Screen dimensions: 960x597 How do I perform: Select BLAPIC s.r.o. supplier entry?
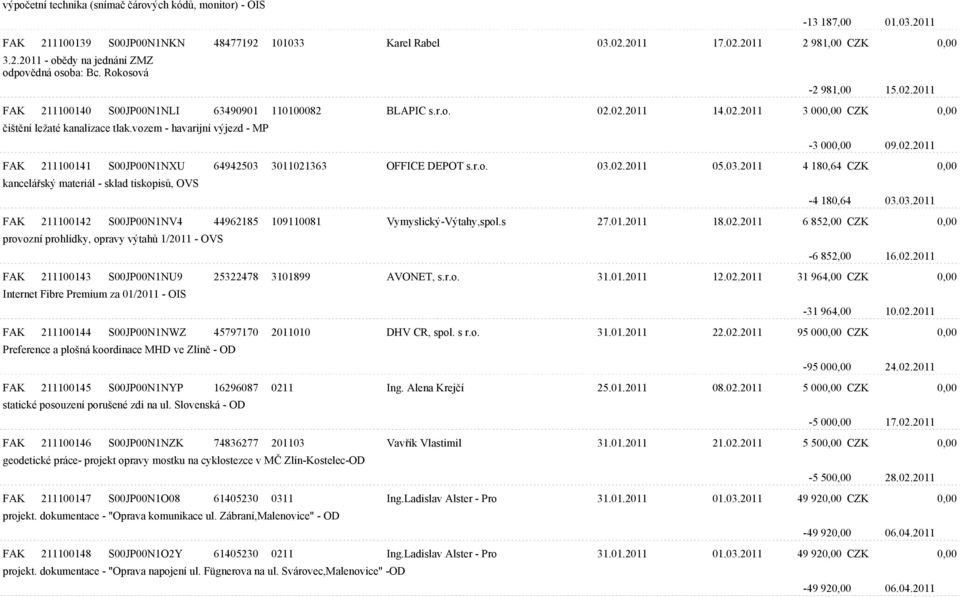click(x=418, y=111)
